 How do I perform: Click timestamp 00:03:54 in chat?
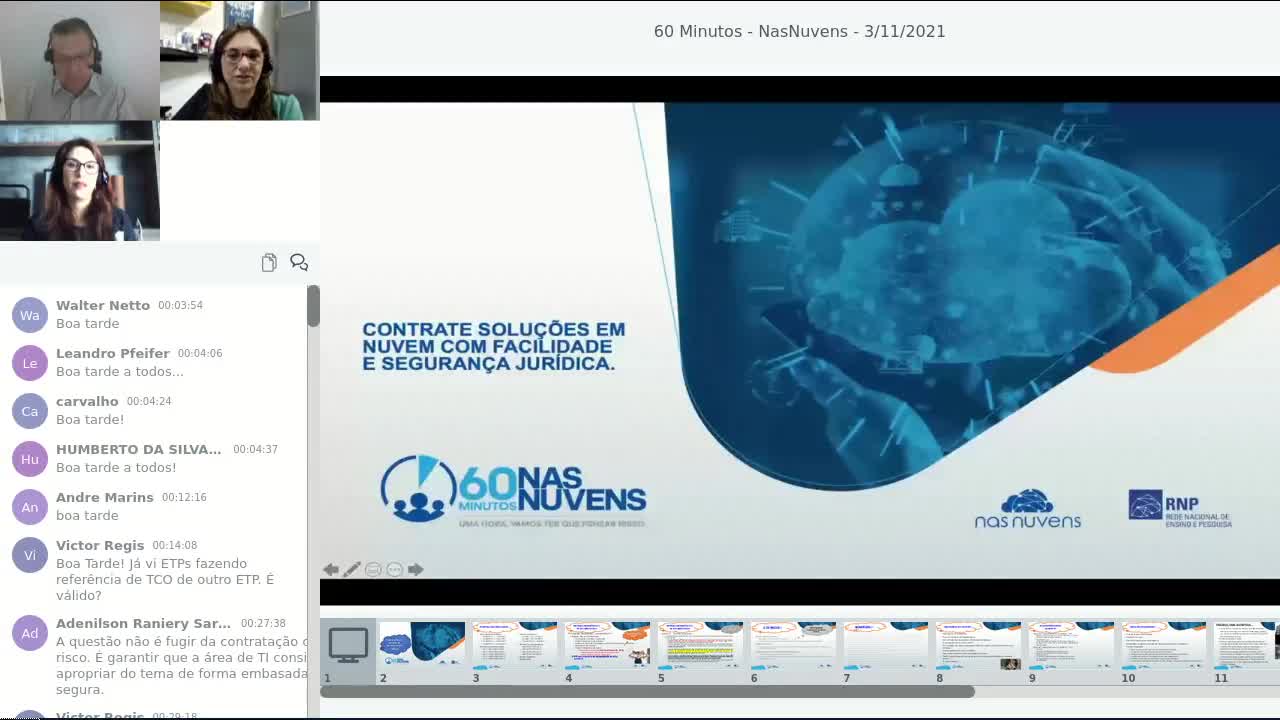[180, 305]
